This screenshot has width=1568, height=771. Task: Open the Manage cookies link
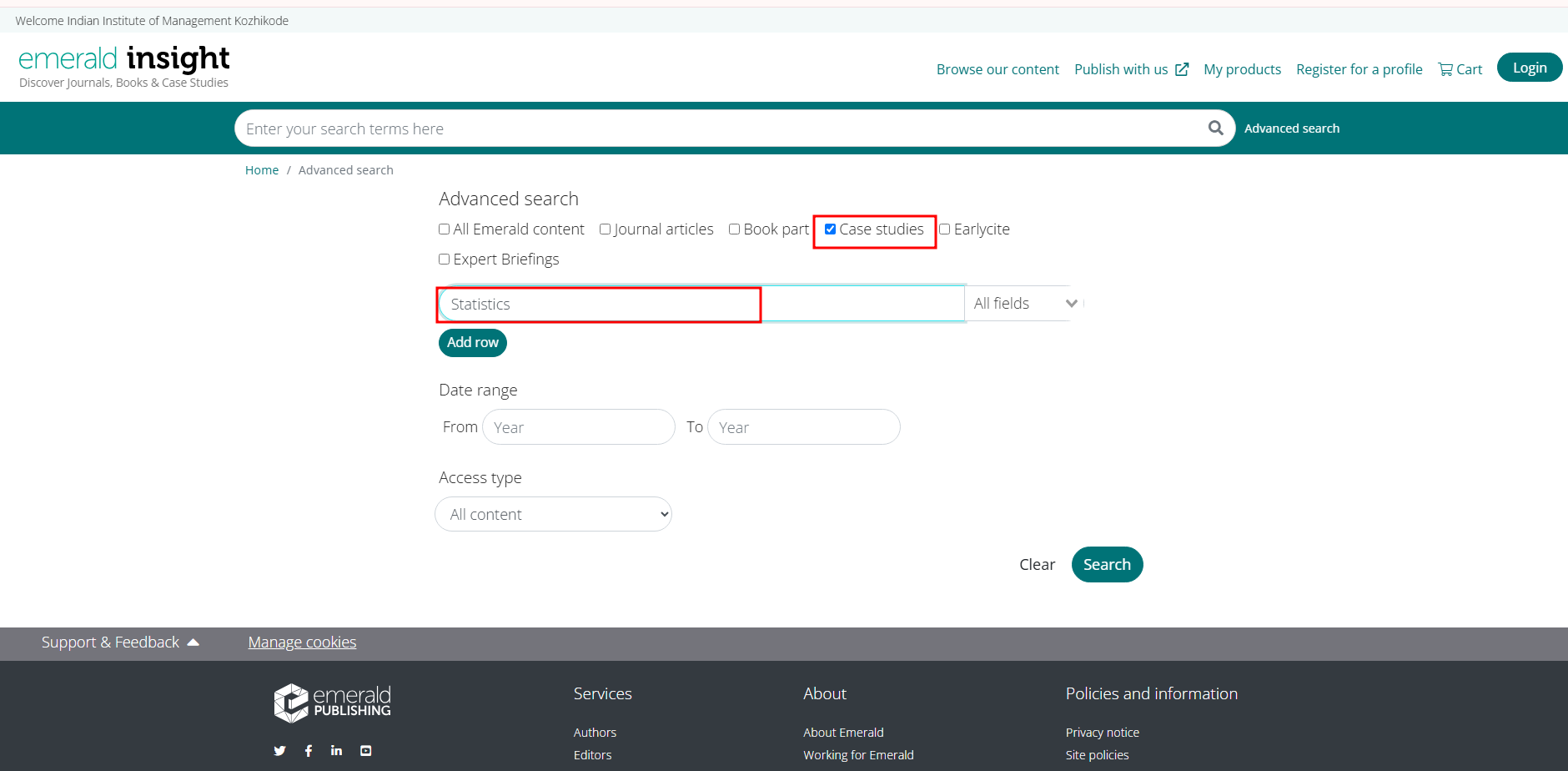tap(302, 642)
